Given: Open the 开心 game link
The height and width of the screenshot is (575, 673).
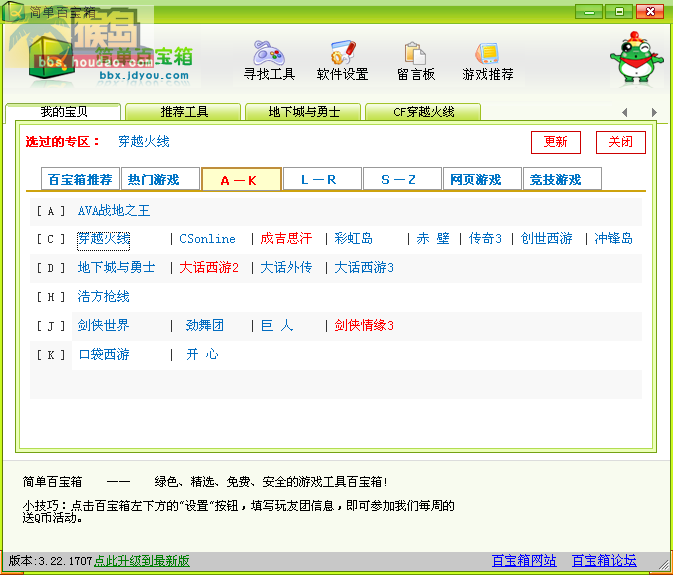Looking at the screenshot, I should [202, 354].
